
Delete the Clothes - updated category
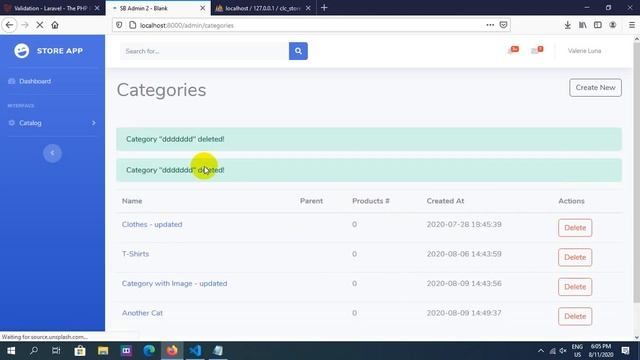click(575, 228)
